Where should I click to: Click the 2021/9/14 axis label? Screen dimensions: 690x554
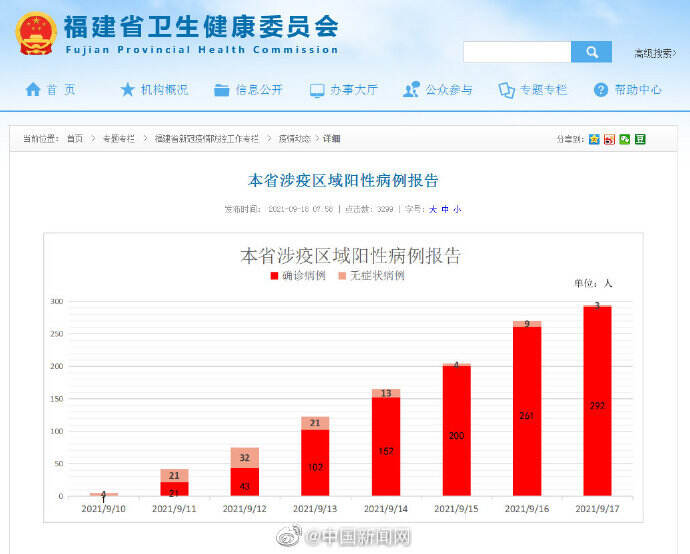[386, 509]
